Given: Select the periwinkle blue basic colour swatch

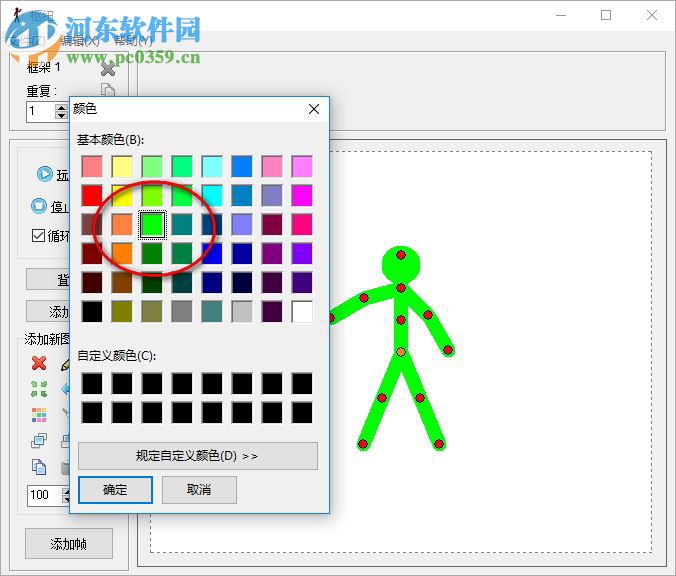Looking at the screenshot, I should (x=242, y=225).
